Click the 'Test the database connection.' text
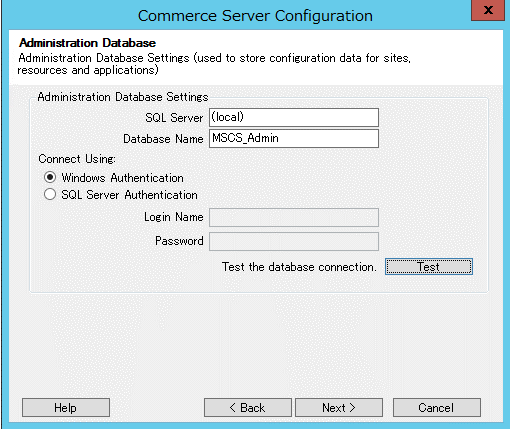The width and height of the screenshot is (510, 429). [299, 267]
